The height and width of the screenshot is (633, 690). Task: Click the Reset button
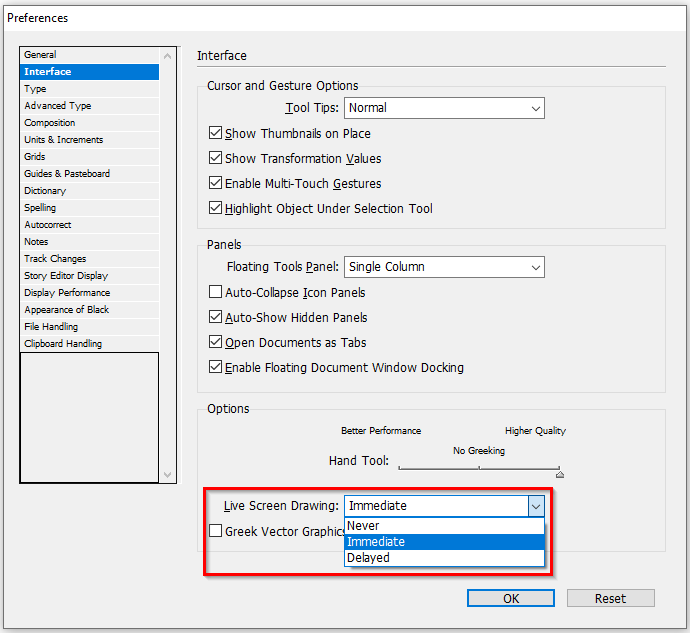pyautogui.click(x=610, y=598)
